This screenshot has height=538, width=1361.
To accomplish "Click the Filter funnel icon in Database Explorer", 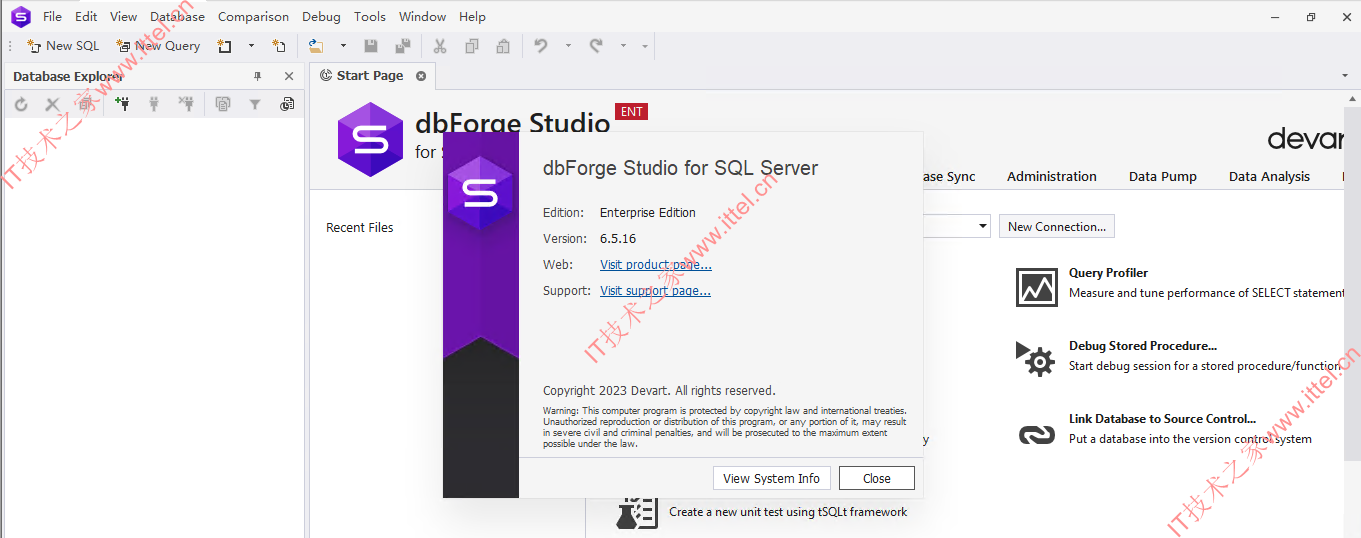I will [255, 104].
